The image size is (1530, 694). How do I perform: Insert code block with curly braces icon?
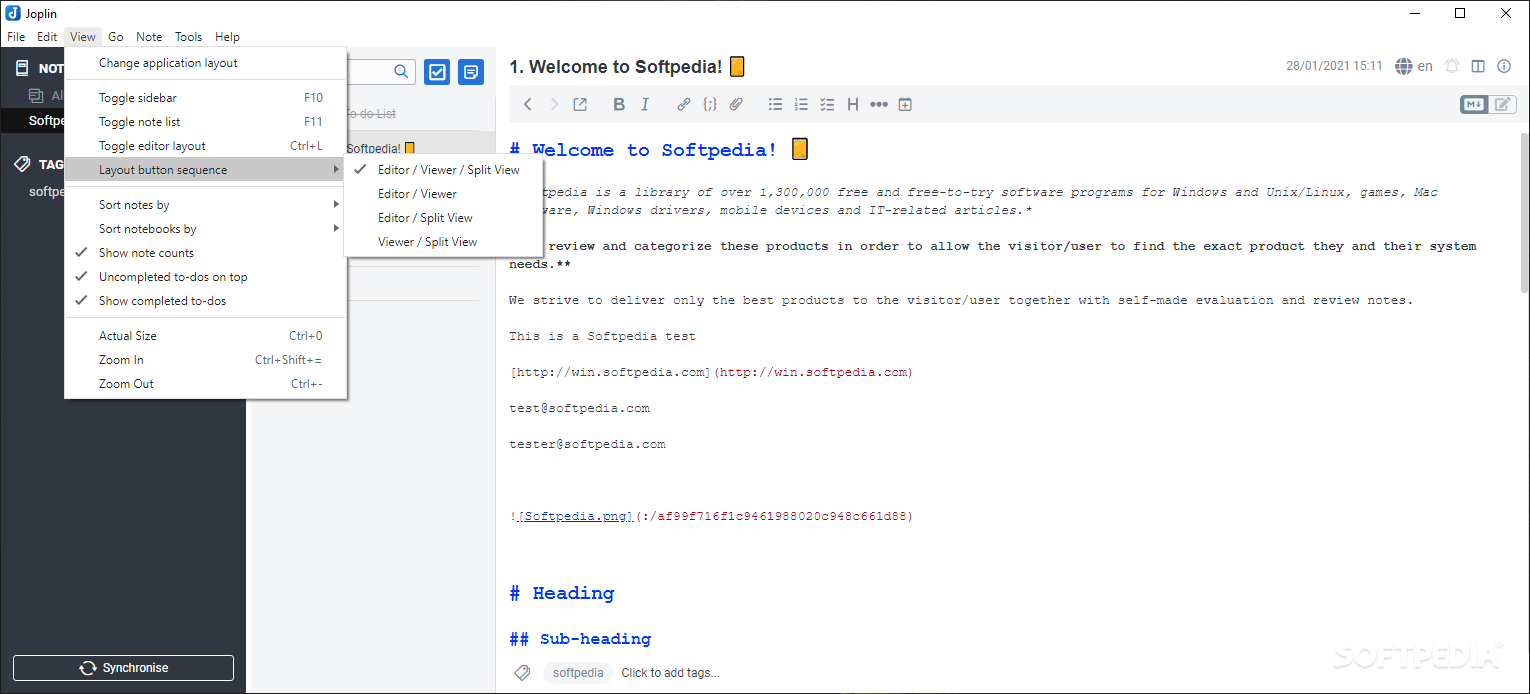[710, 104]
